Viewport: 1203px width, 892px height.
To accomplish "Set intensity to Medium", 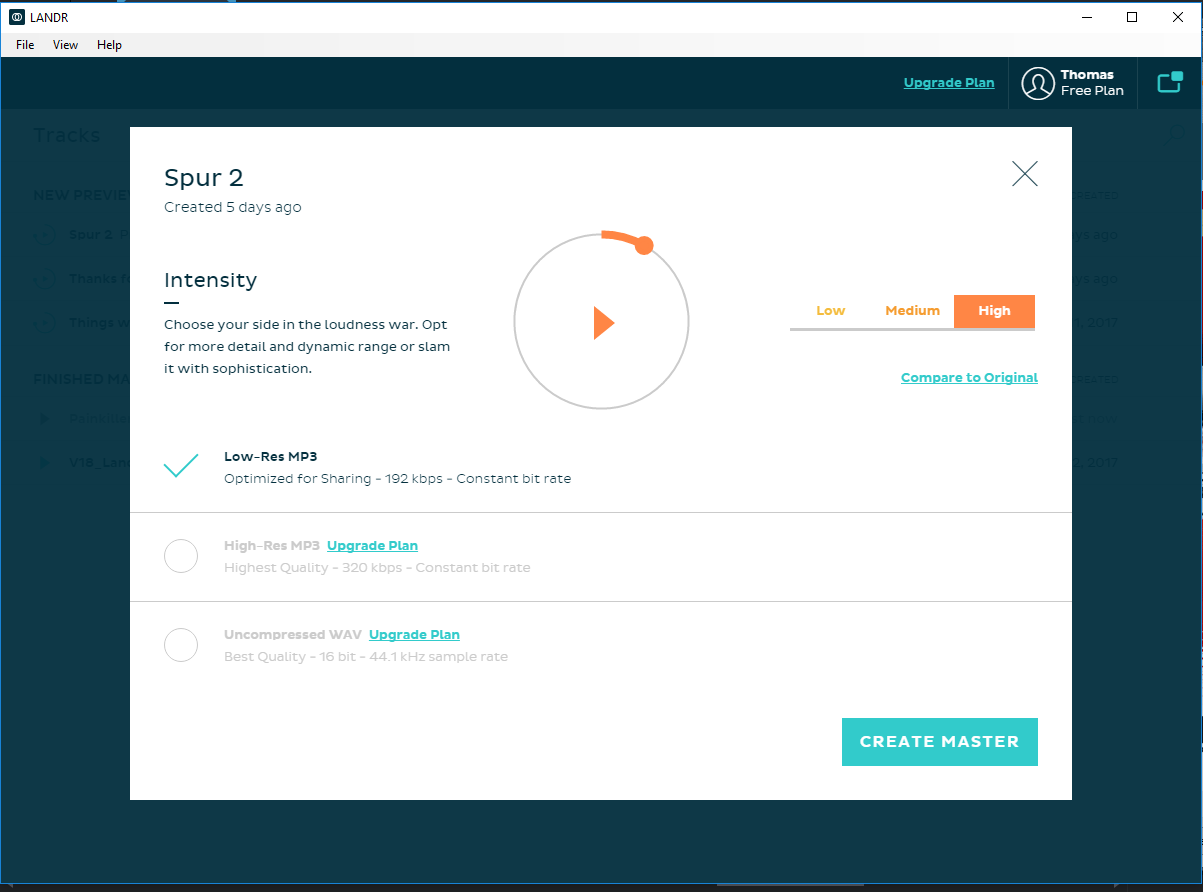I will [x=912, y=311].
